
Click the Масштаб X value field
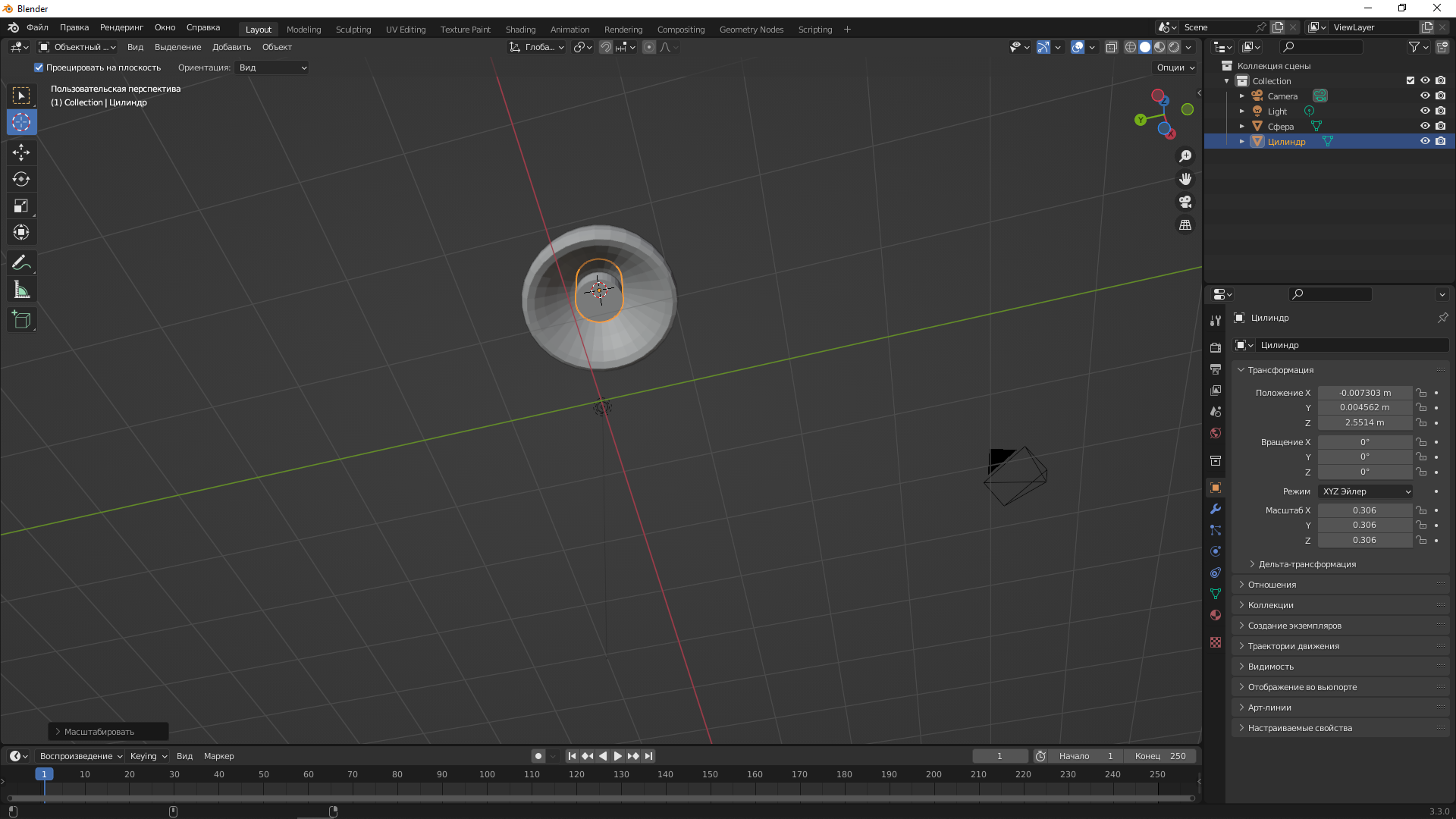(1364, 510)
